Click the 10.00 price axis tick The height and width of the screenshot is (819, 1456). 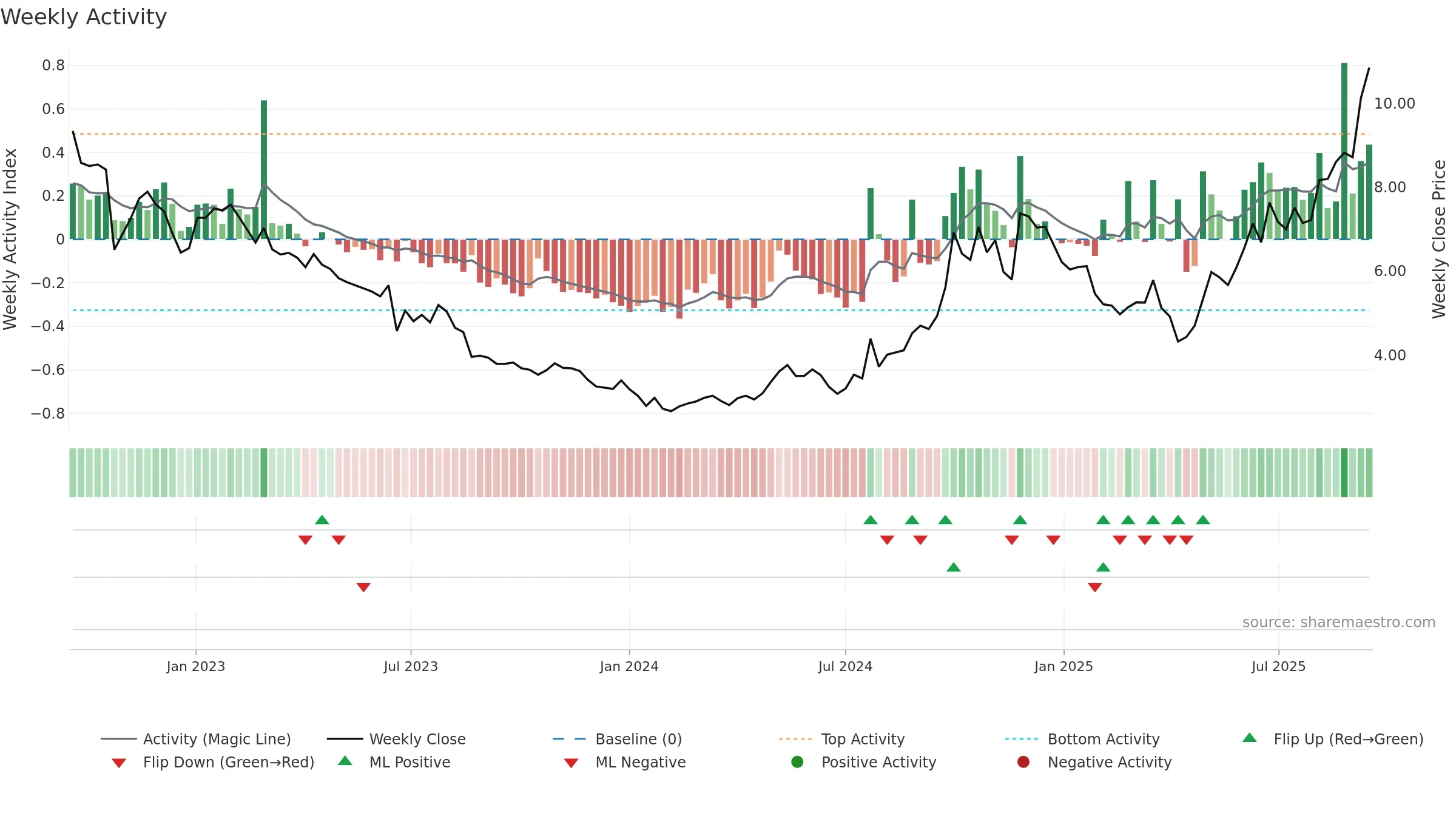(1394, 104)
